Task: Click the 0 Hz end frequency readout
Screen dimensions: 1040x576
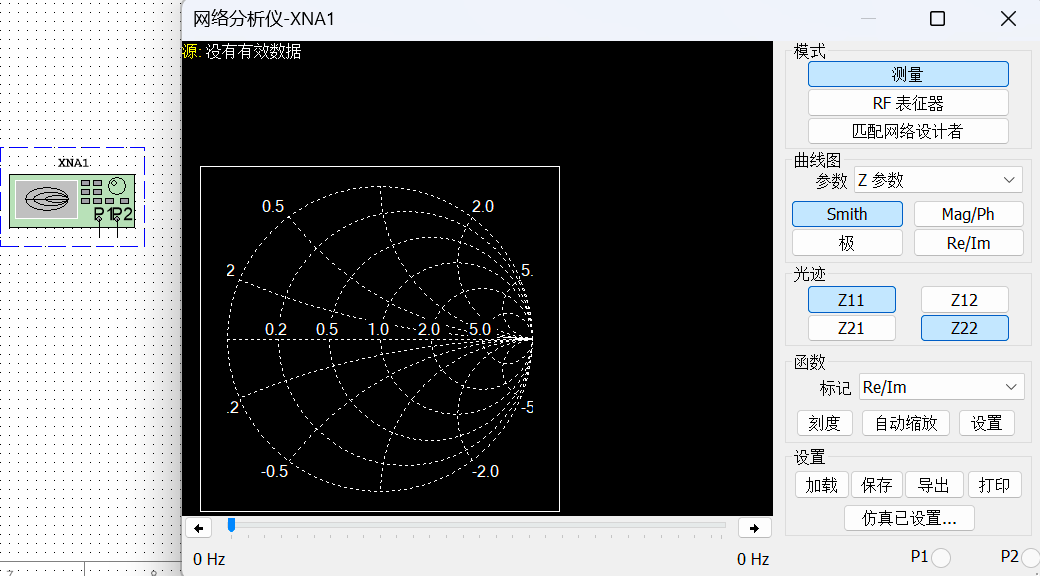Action: (x=753, y=559)
